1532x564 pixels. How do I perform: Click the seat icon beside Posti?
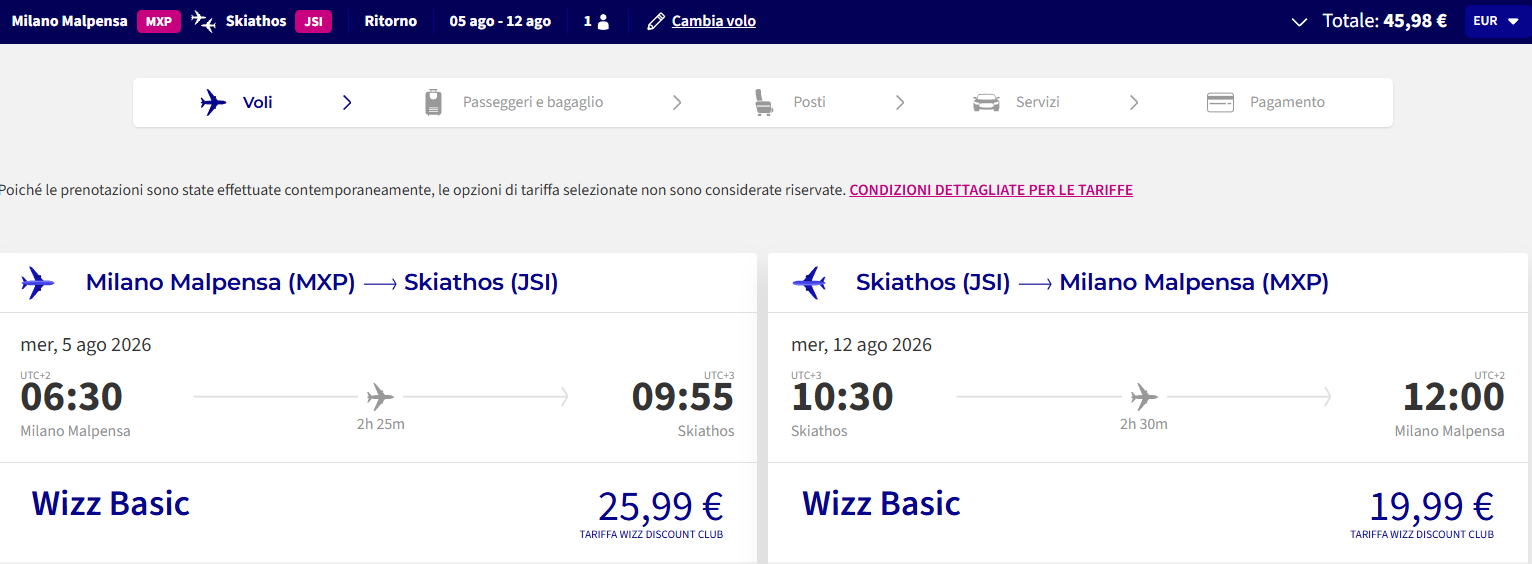pyautogui.click(x=764, y=102)
